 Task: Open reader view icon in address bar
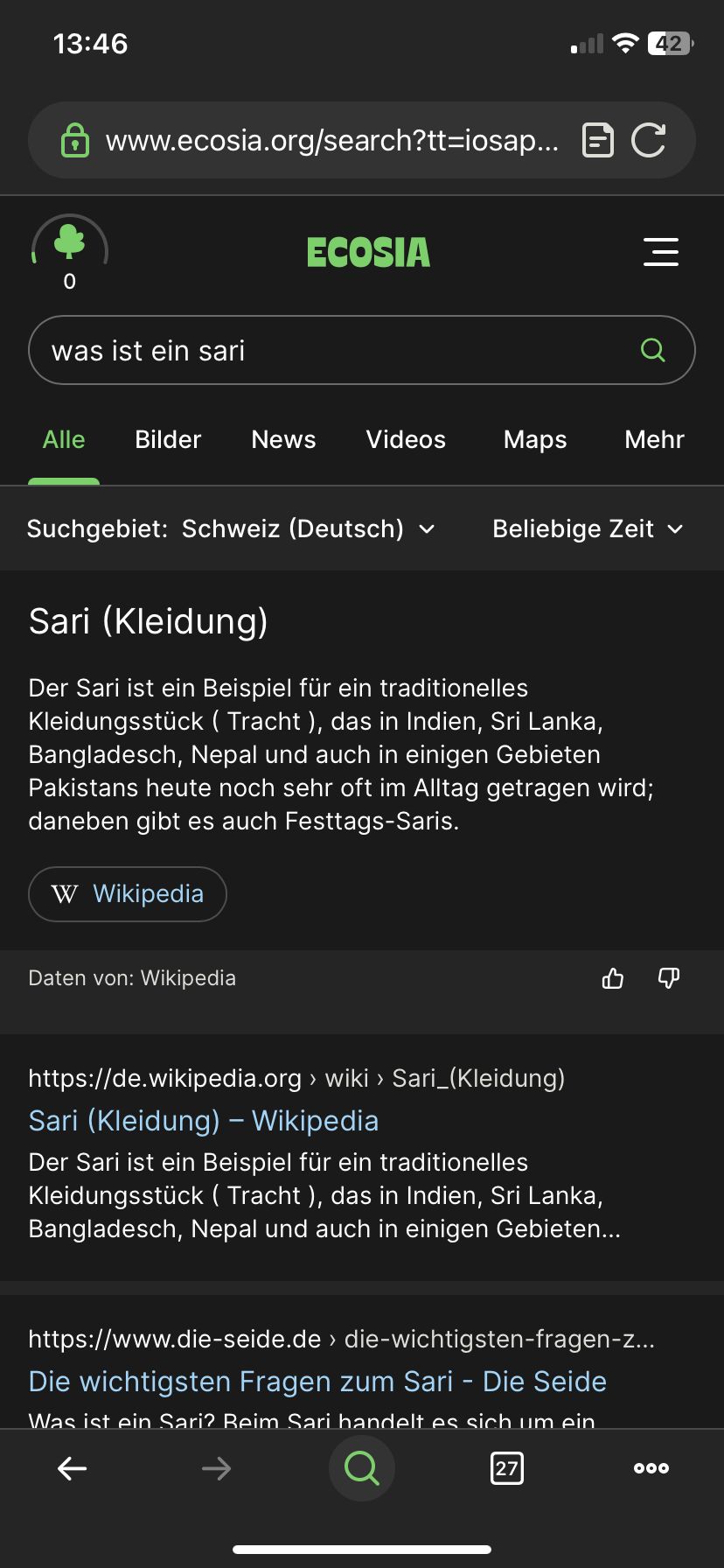click(598, 140)
